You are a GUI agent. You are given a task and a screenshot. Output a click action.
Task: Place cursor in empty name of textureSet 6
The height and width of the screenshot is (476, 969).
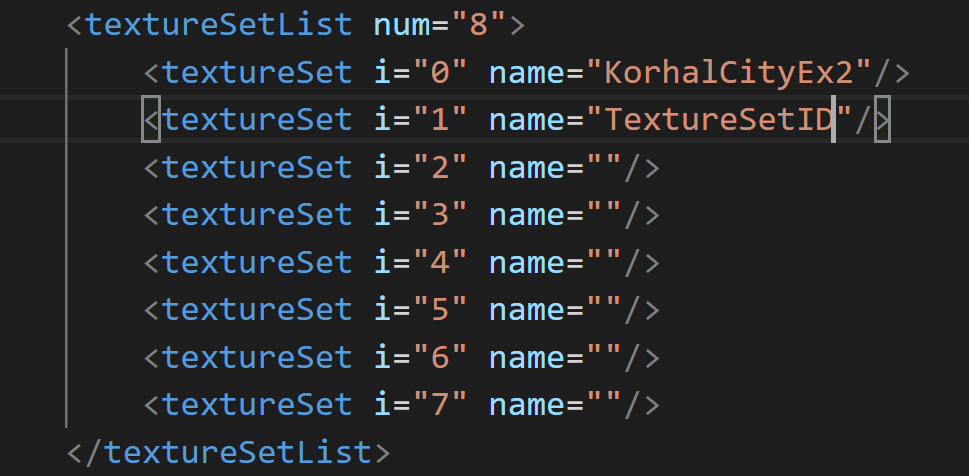point(605,357)
